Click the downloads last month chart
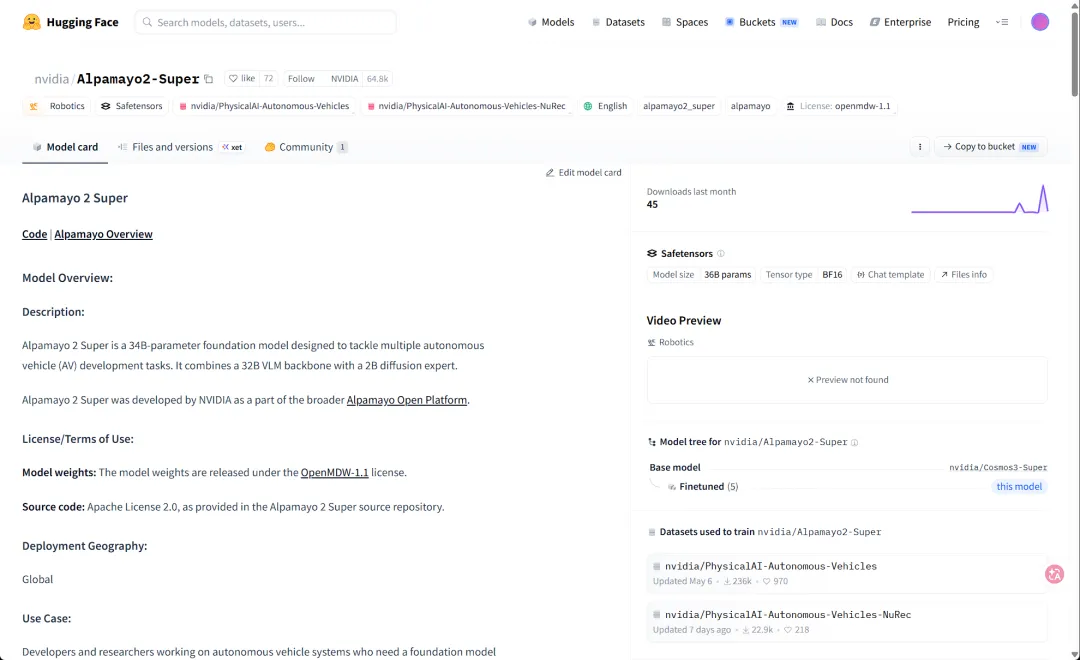Screen dimensions: 1080x660 tap(979, 199)
